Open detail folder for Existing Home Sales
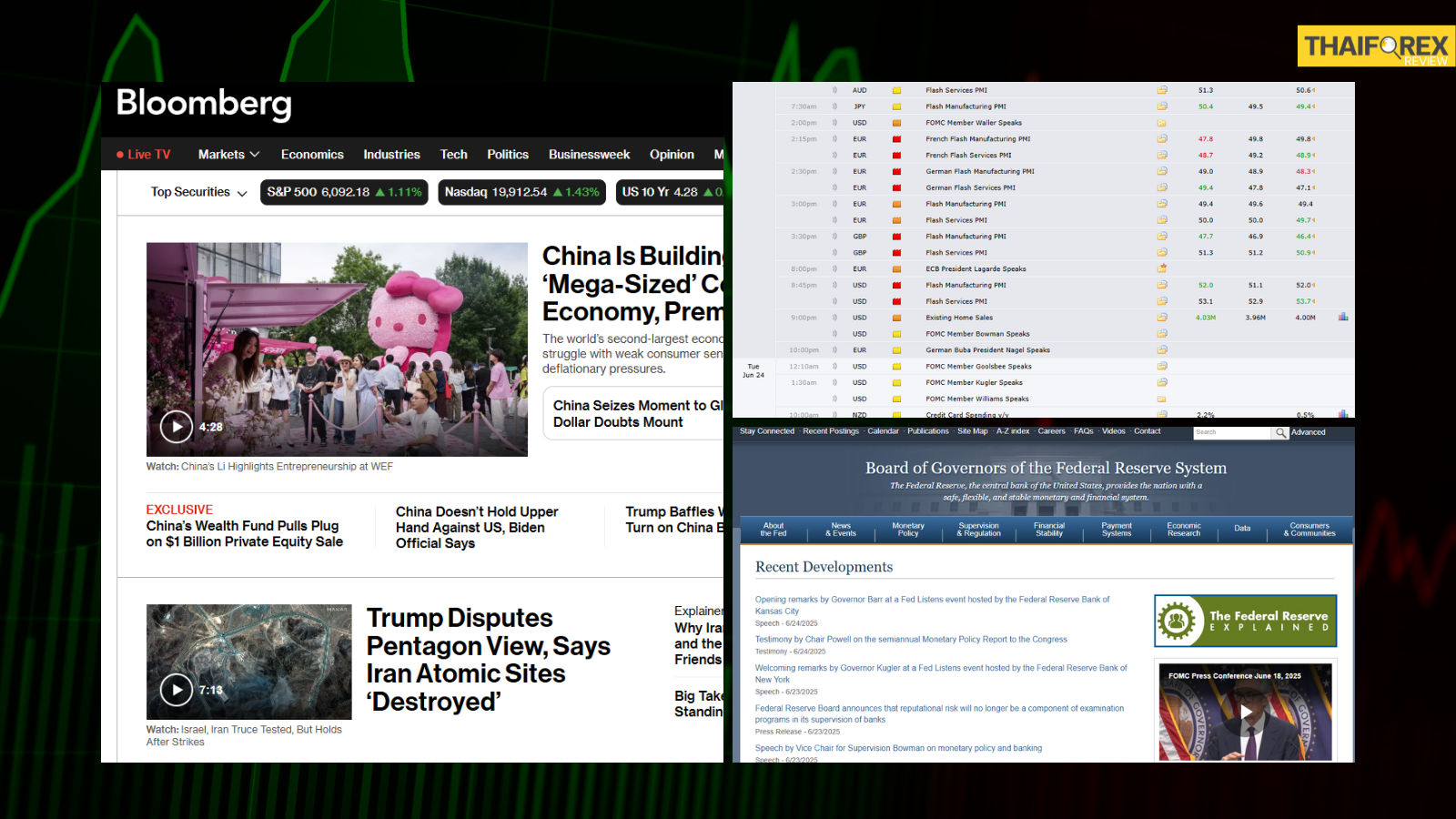The image size is (1456, 819). click(x=1162, y=318)
